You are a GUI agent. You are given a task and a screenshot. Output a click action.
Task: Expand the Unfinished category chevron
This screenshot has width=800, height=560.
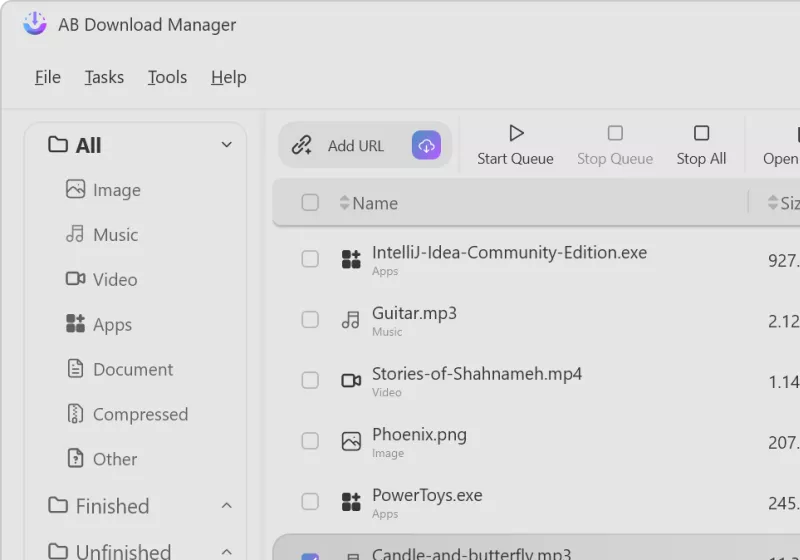227,552
